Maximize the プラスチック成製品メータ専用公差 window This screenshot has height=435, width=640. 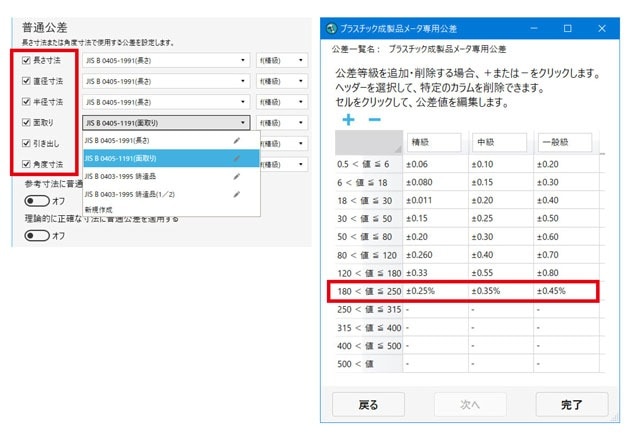click(x=567, y=28)
